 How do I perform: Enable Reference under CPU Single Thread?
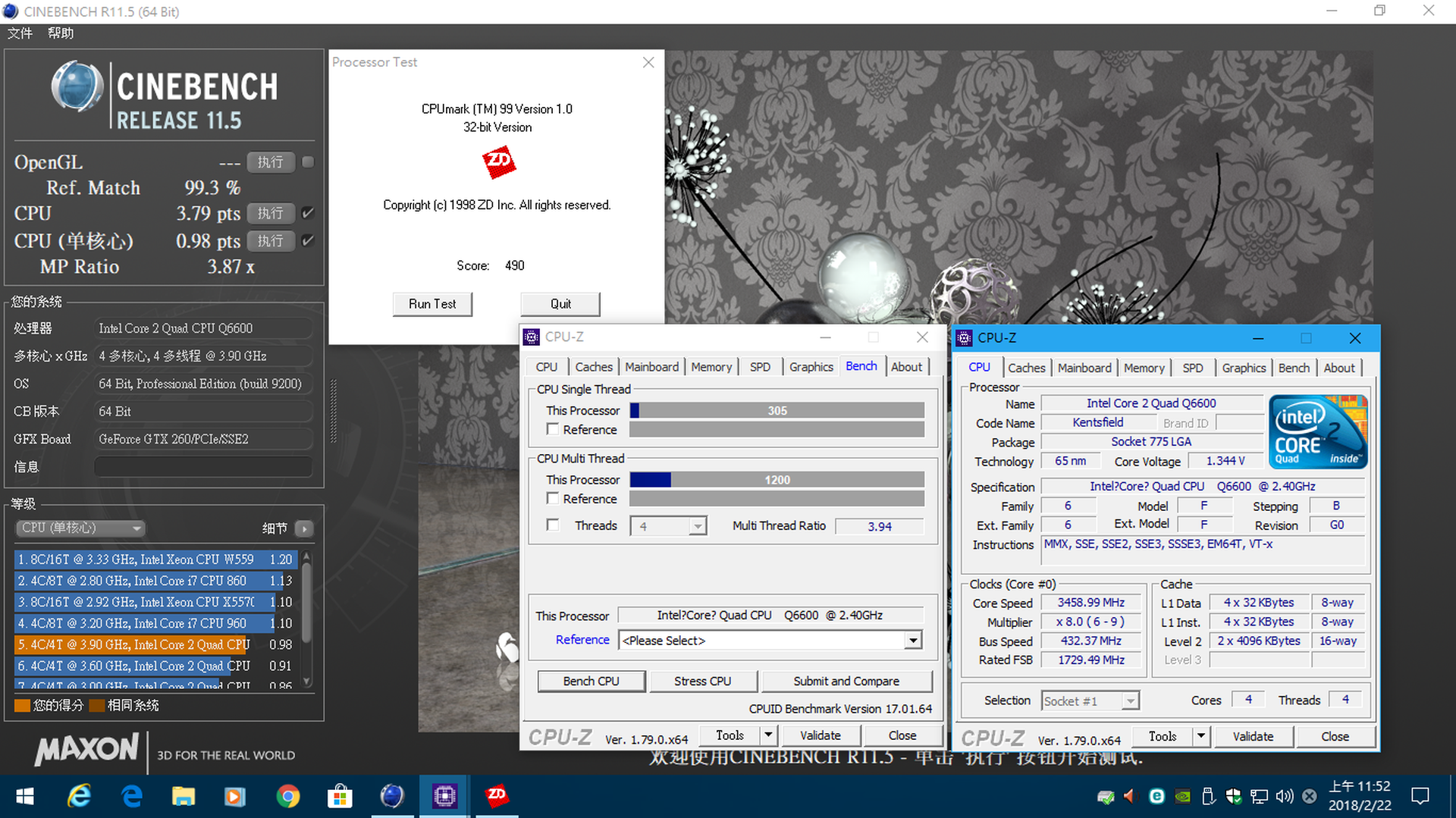pos(553,429)
